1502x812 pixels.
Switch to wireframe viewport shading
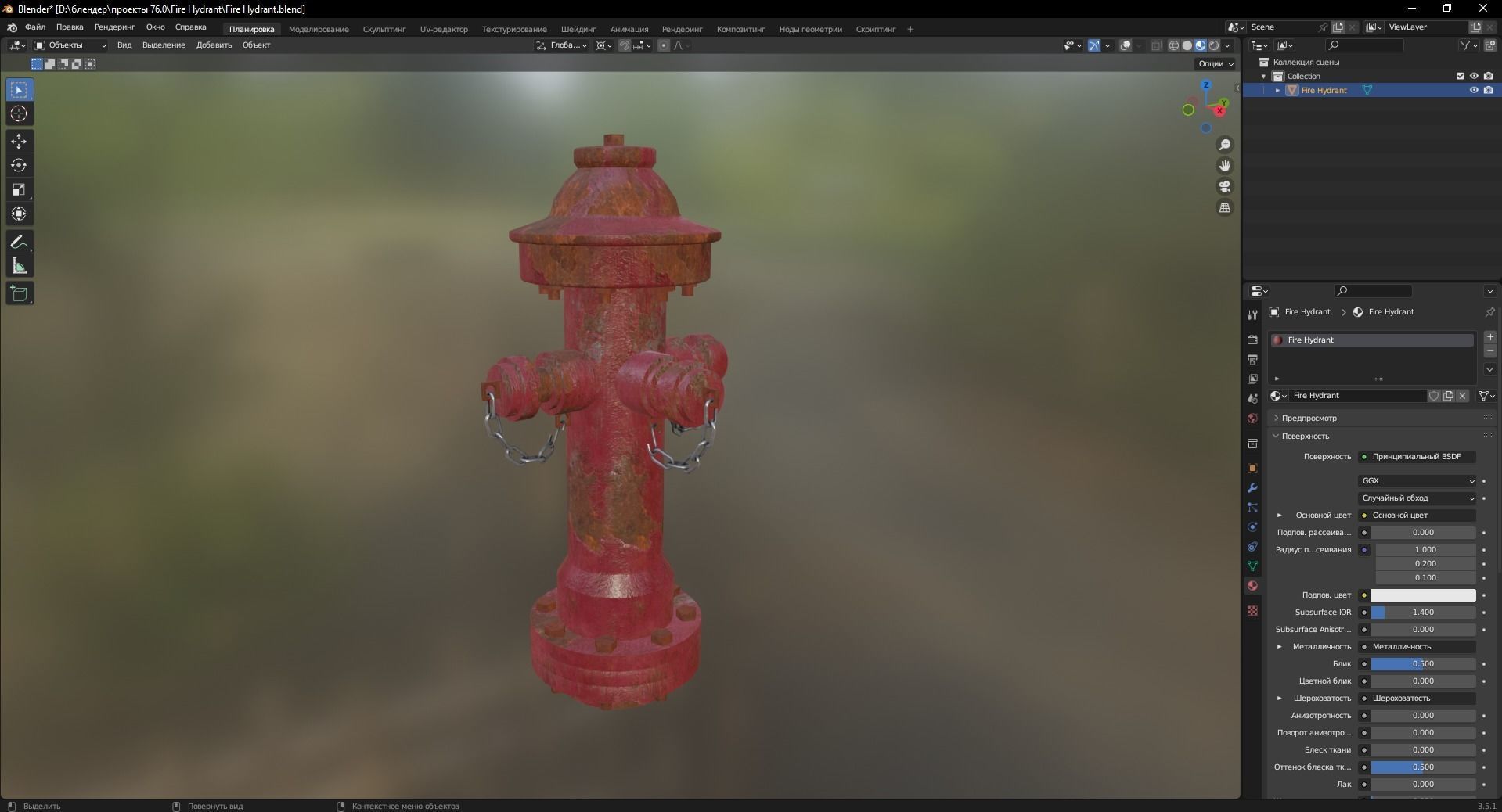1173,45
